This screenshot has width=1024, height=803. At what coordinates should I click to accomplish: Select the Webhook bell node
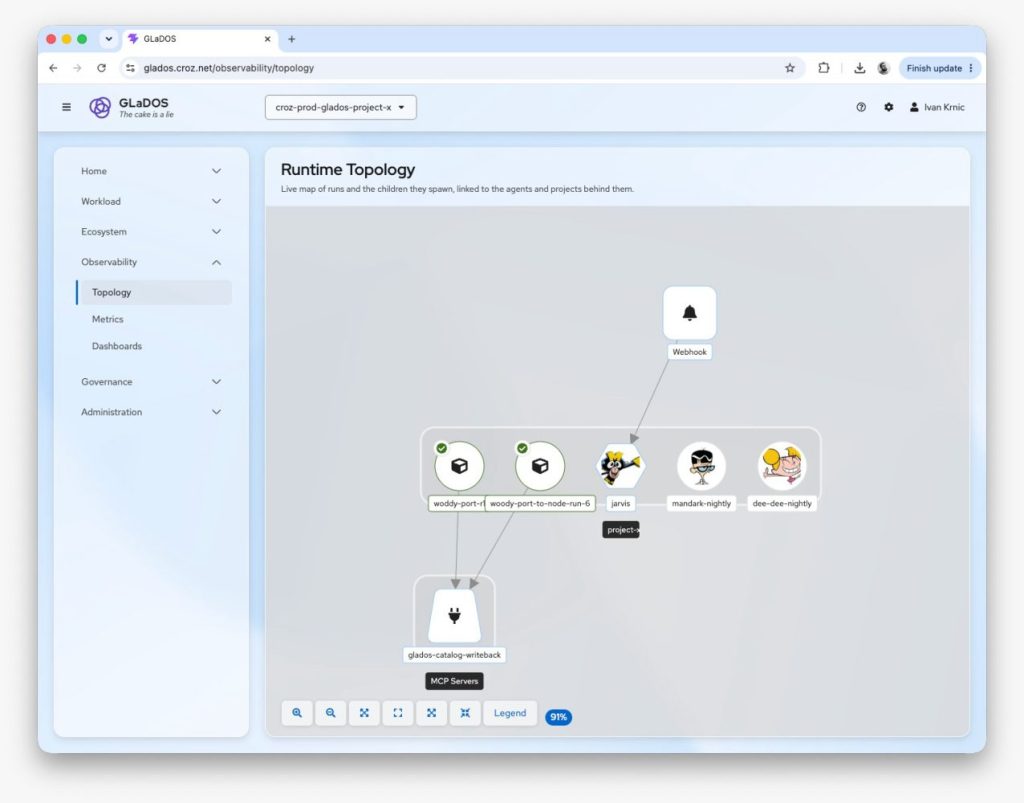690,313
